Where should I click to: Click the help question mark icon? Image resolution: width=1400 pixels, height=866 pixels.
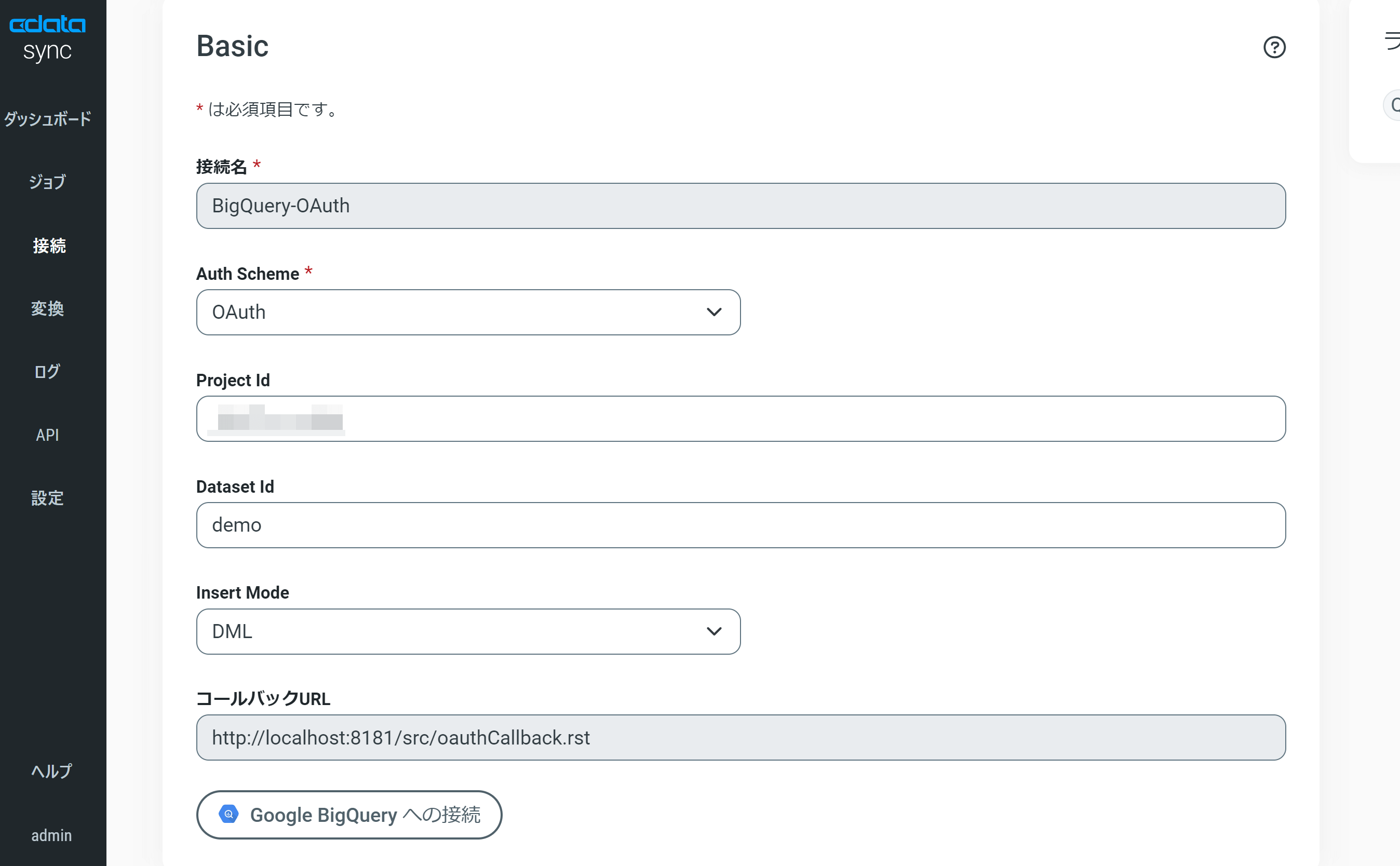(x=1274, y=47)
